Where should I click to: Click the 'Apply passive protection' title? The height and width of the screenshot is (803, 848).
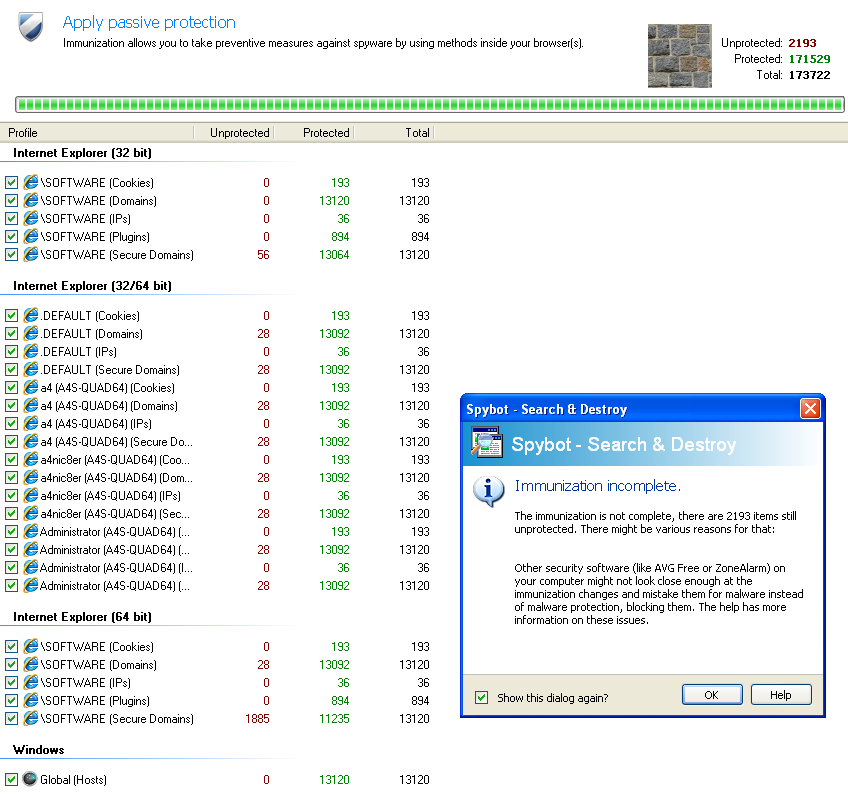pos(149,22)
